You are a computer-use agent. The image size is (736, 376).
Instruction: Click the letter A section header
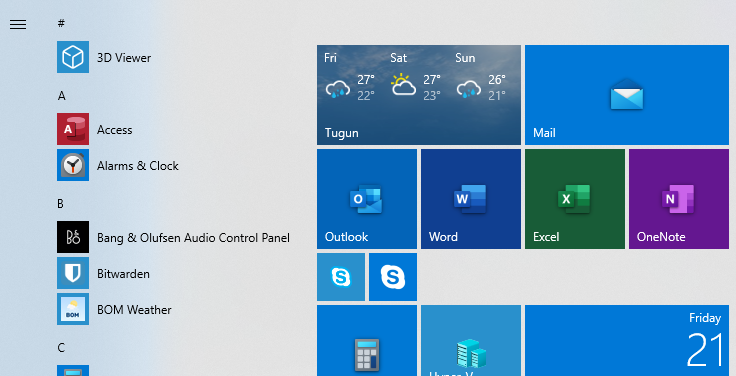61,96
